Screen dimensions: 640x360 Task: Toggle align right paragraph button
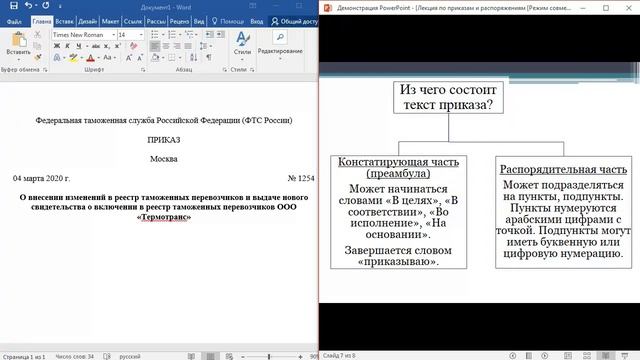pyautogui.click(x=177, y=46)
